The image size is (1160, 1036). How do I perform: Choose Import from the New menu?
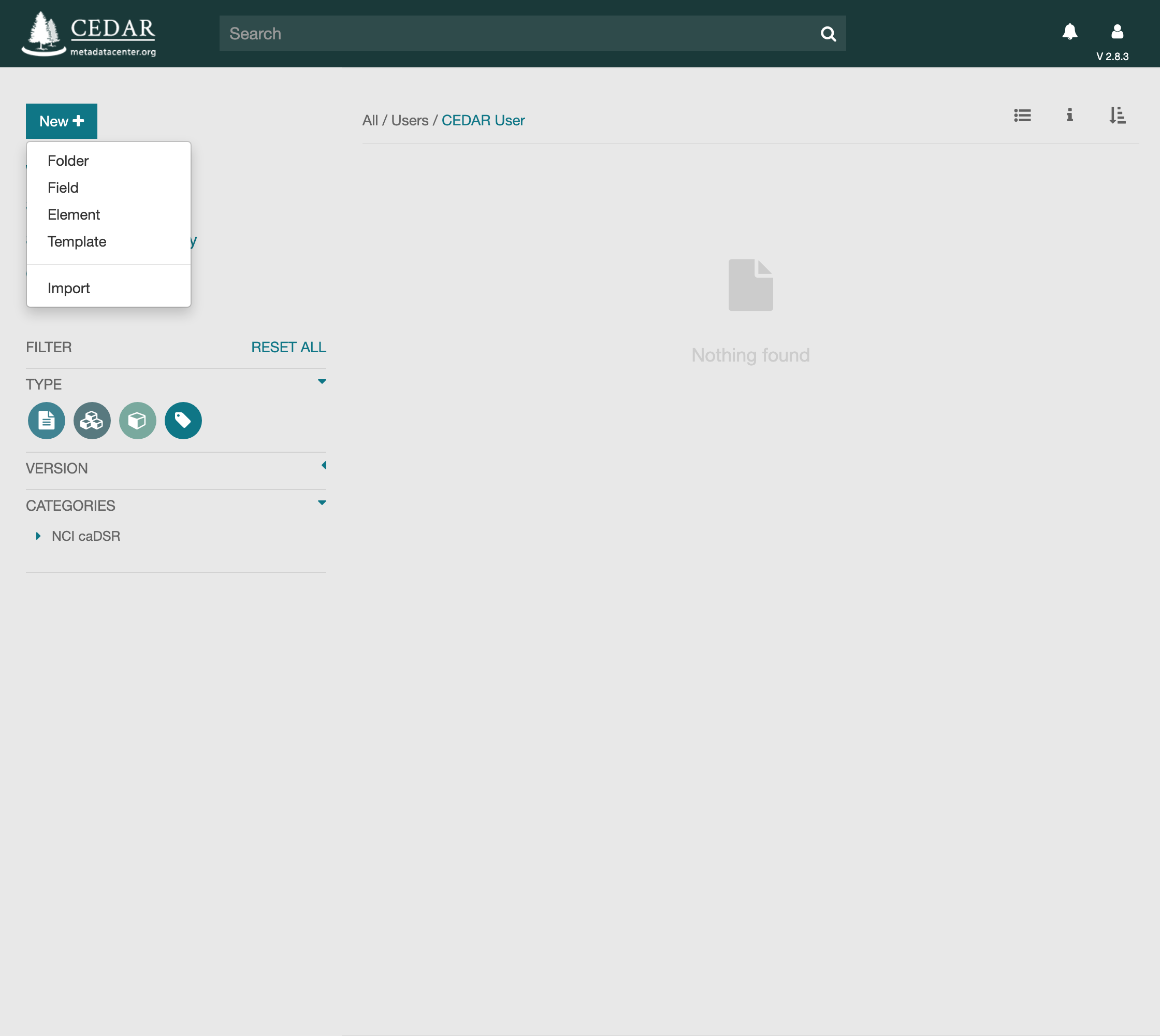(x=109, y=288)
